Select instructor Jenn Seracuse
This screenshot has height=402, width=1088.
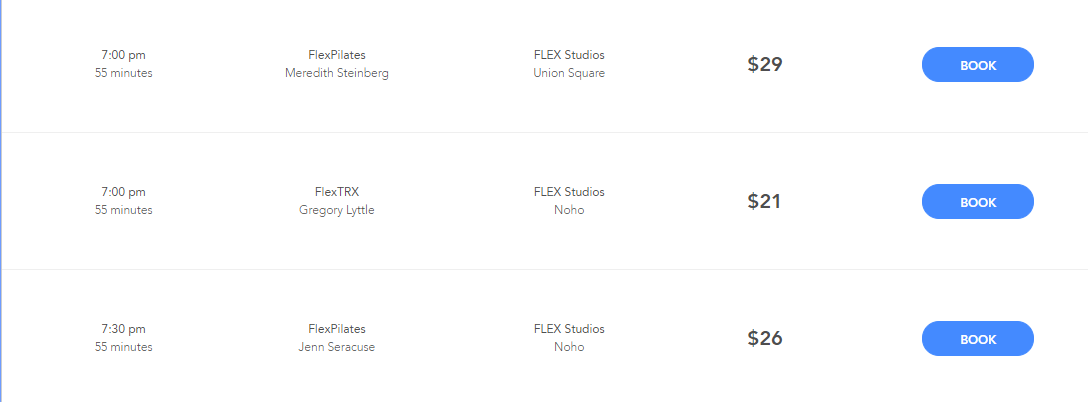[x=337, y=347]
